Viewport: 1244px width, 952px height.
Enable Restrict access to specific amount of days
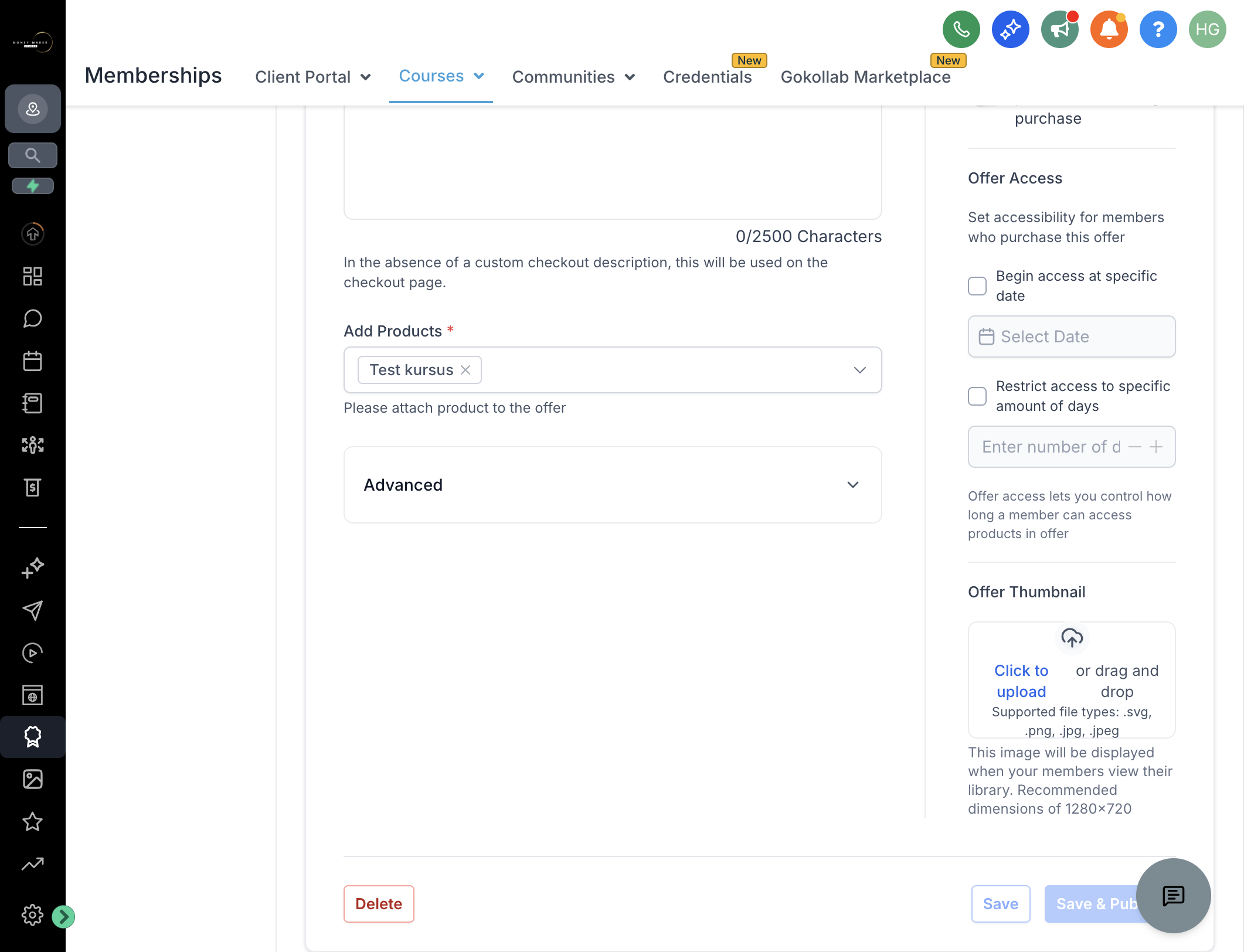coord(977,396)
